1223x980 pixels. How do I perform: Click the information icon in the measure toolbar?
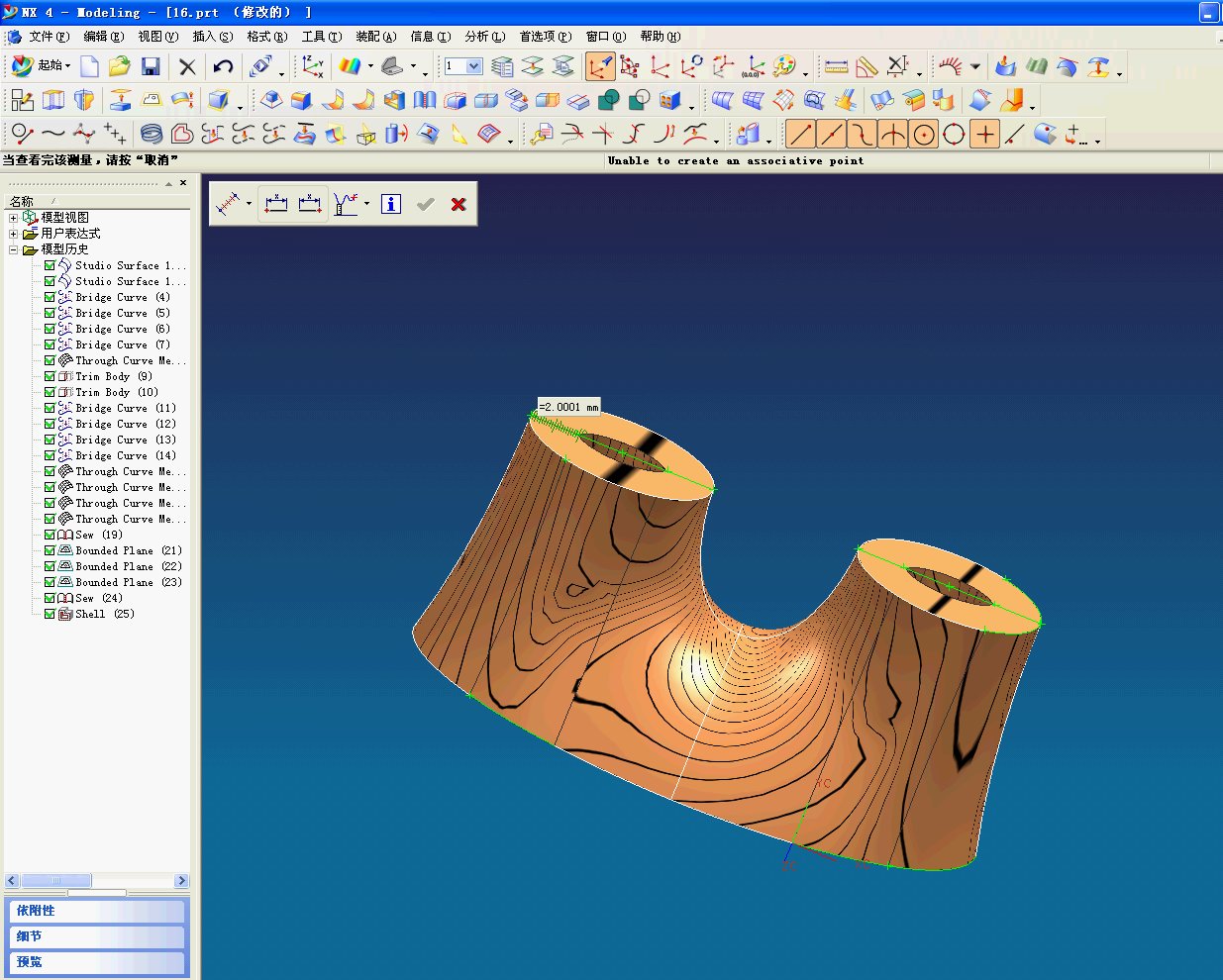point(391,204)
